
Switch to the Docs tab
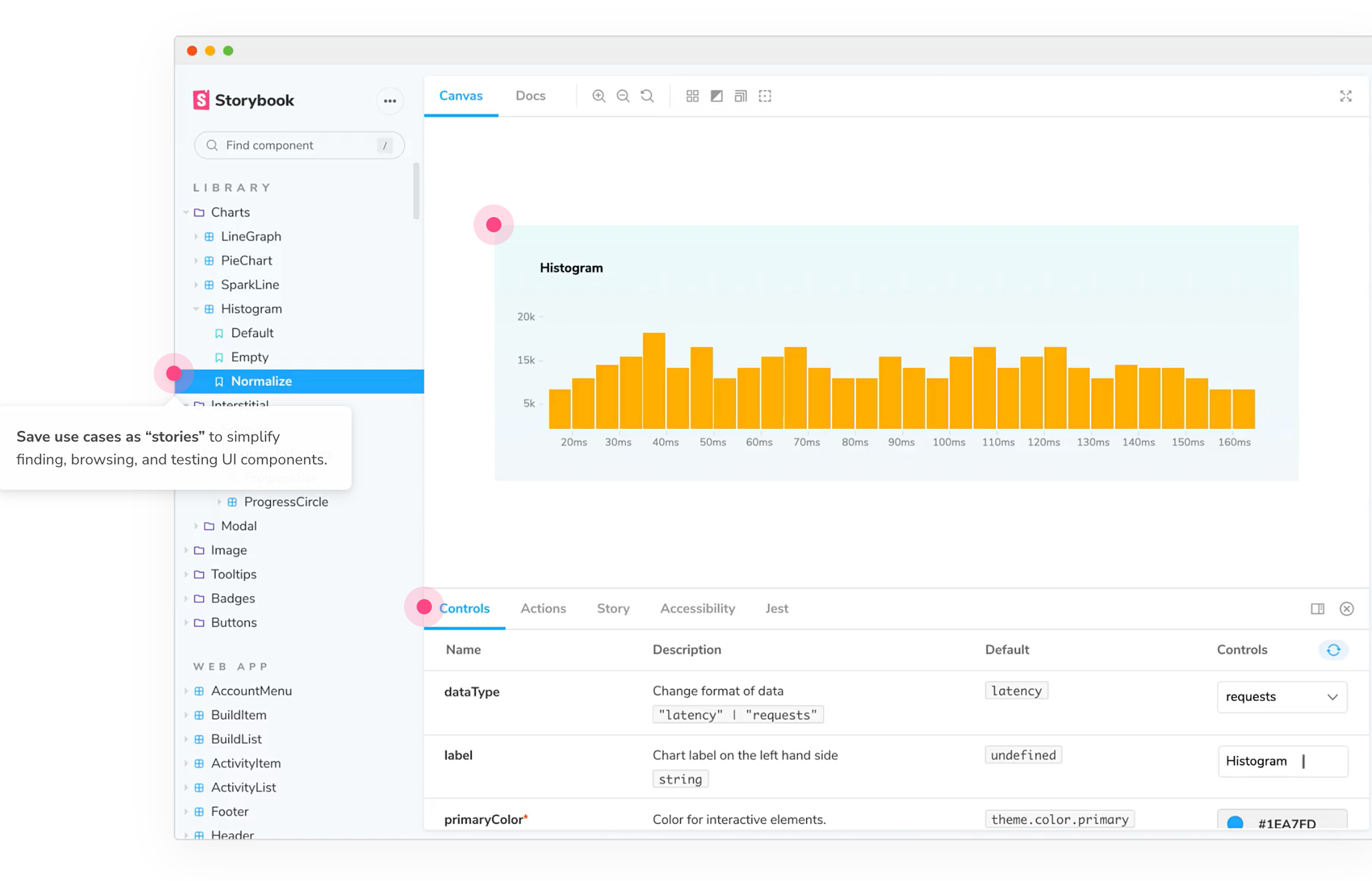(x=531, y=96)
